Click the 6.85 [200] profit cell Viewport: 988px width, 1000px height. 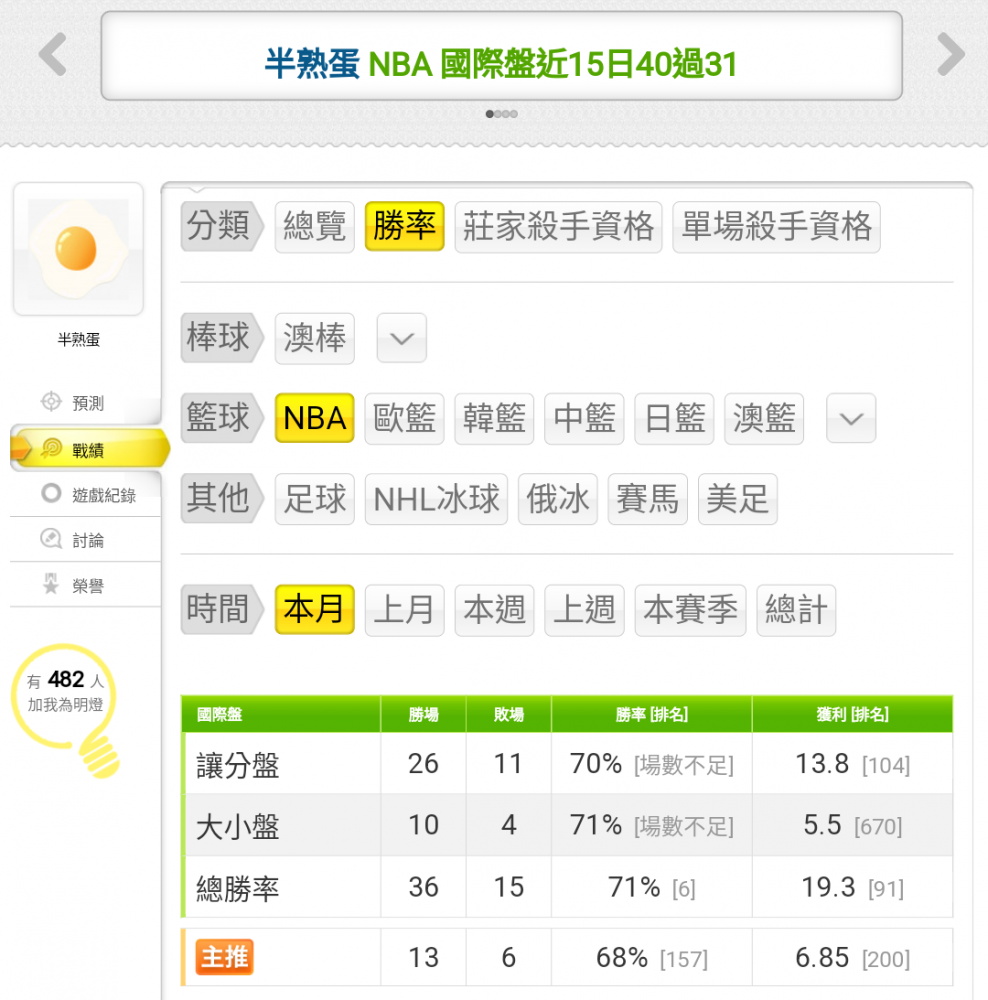click(x=853, y=957)
